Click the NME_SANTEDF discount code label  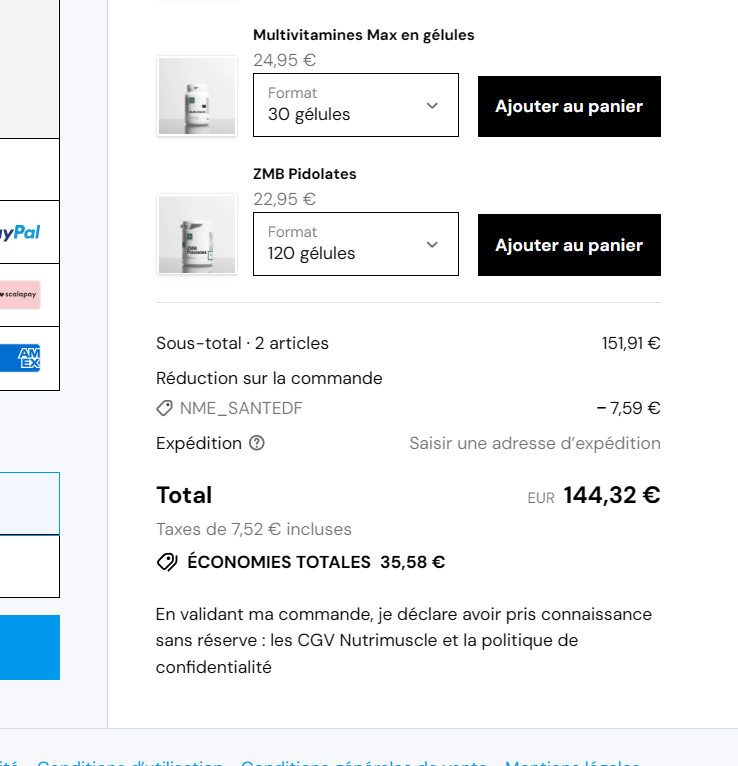[x=241, y=408]
